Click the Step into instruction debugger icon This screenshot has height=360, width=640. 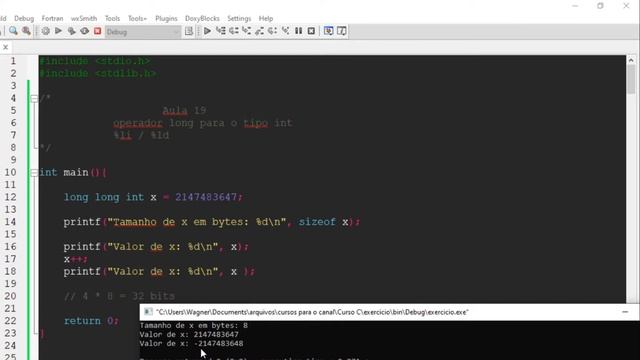286,31
